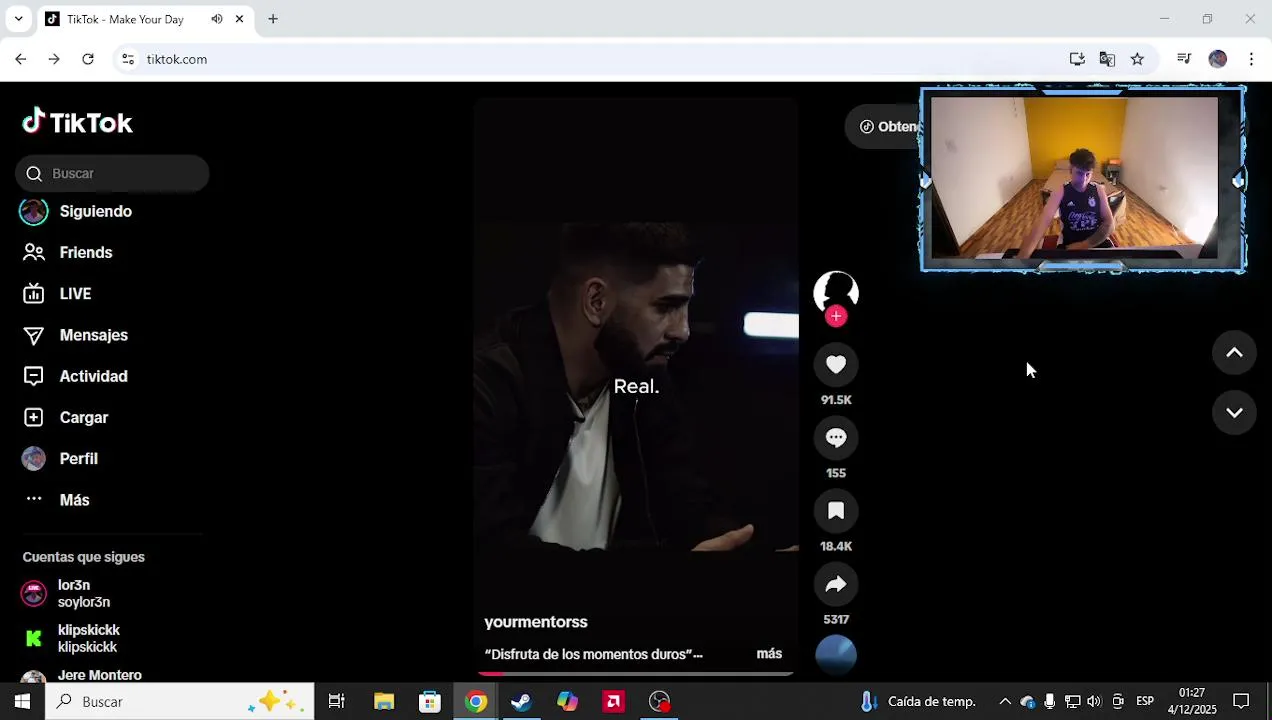
Task: Go to the LIVE section
Action: click(58, 294)
